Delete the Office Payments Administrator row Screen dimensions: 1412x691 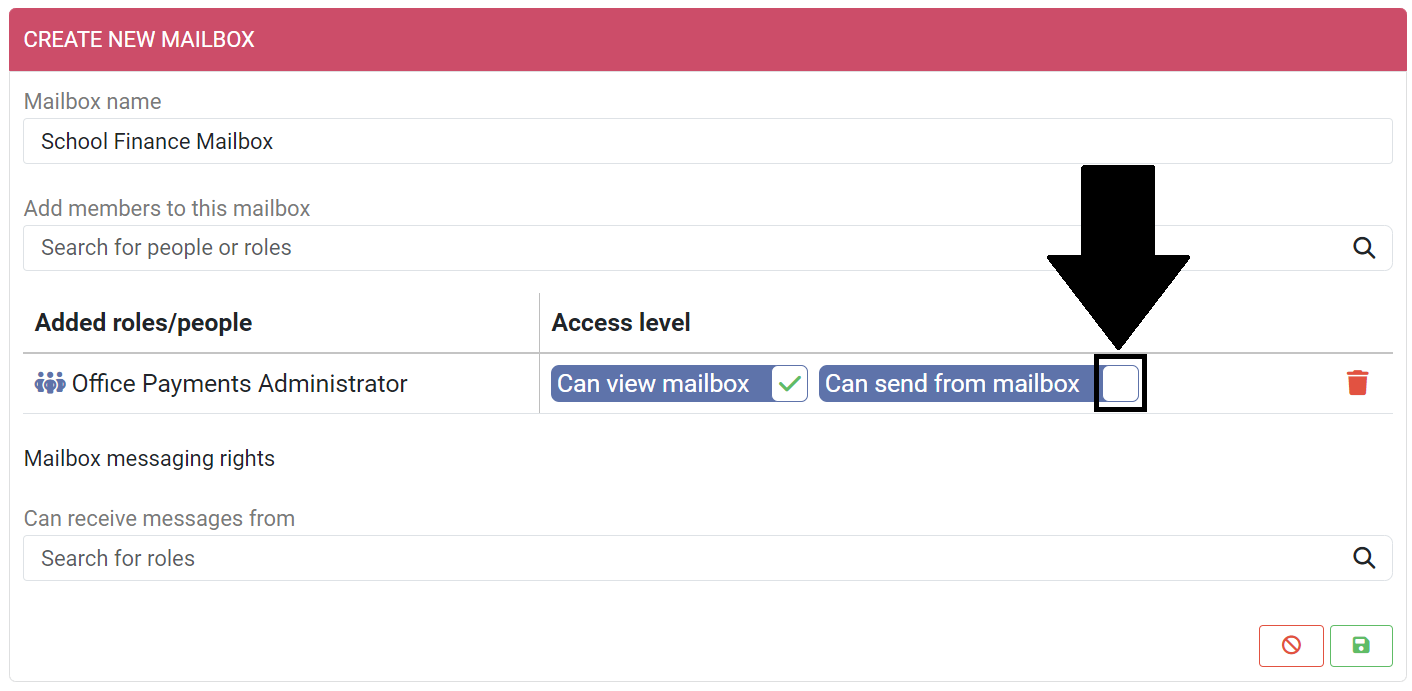pyautogui.click(x=1357, y=383)
